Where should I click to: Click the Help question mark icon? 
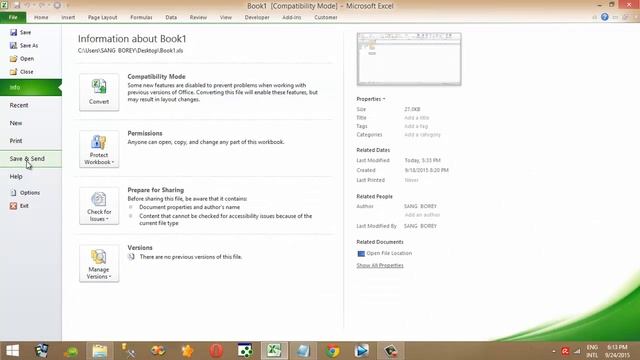click(604, 17)
